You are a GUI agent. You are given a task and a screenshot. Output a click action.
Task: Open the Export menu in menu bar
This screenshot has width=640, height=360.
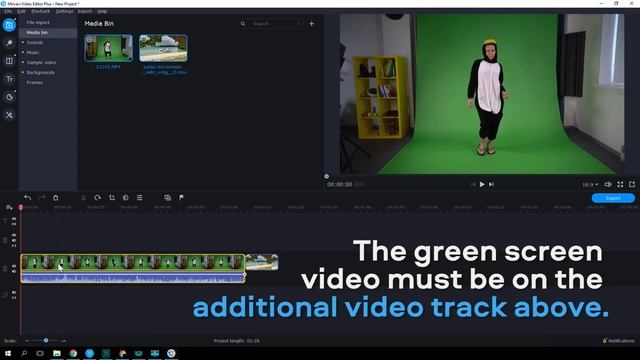(84, 11)
